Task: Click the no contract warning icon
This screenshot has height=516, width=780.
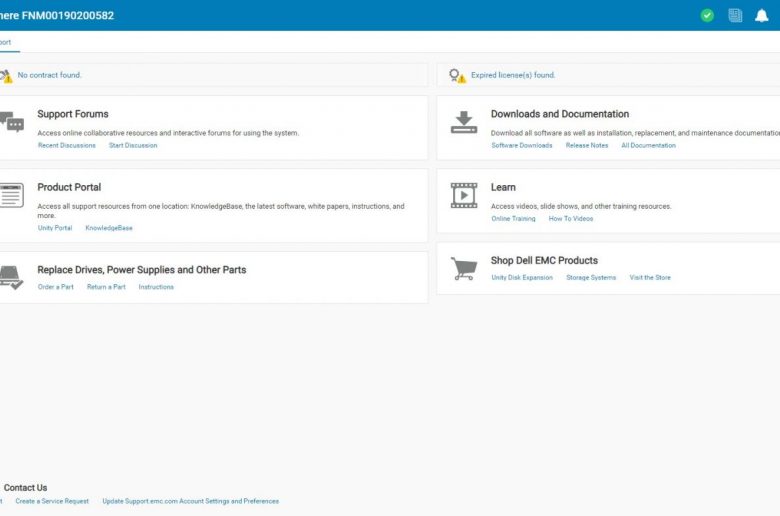Action: click(6, 76)
